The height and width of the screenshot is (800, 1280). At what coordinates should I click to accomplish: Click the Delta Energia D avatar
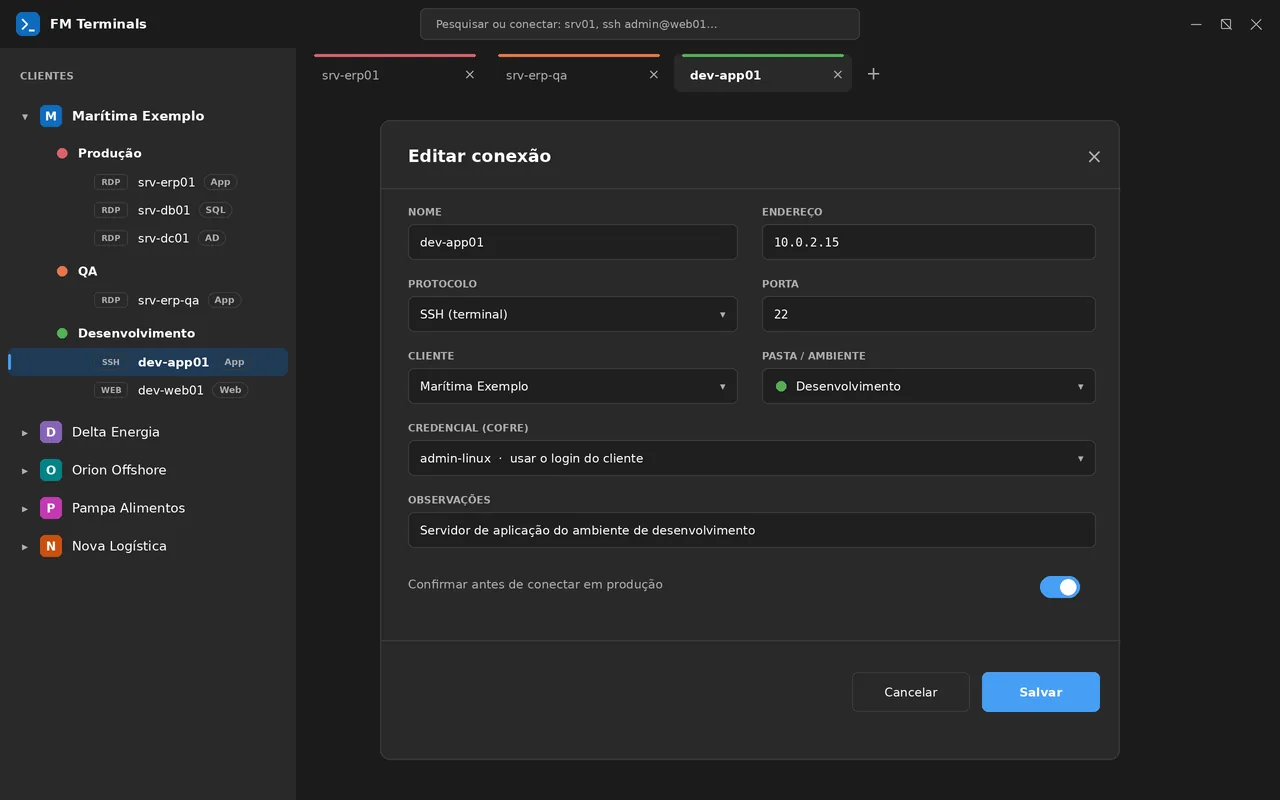click(51, 432)
